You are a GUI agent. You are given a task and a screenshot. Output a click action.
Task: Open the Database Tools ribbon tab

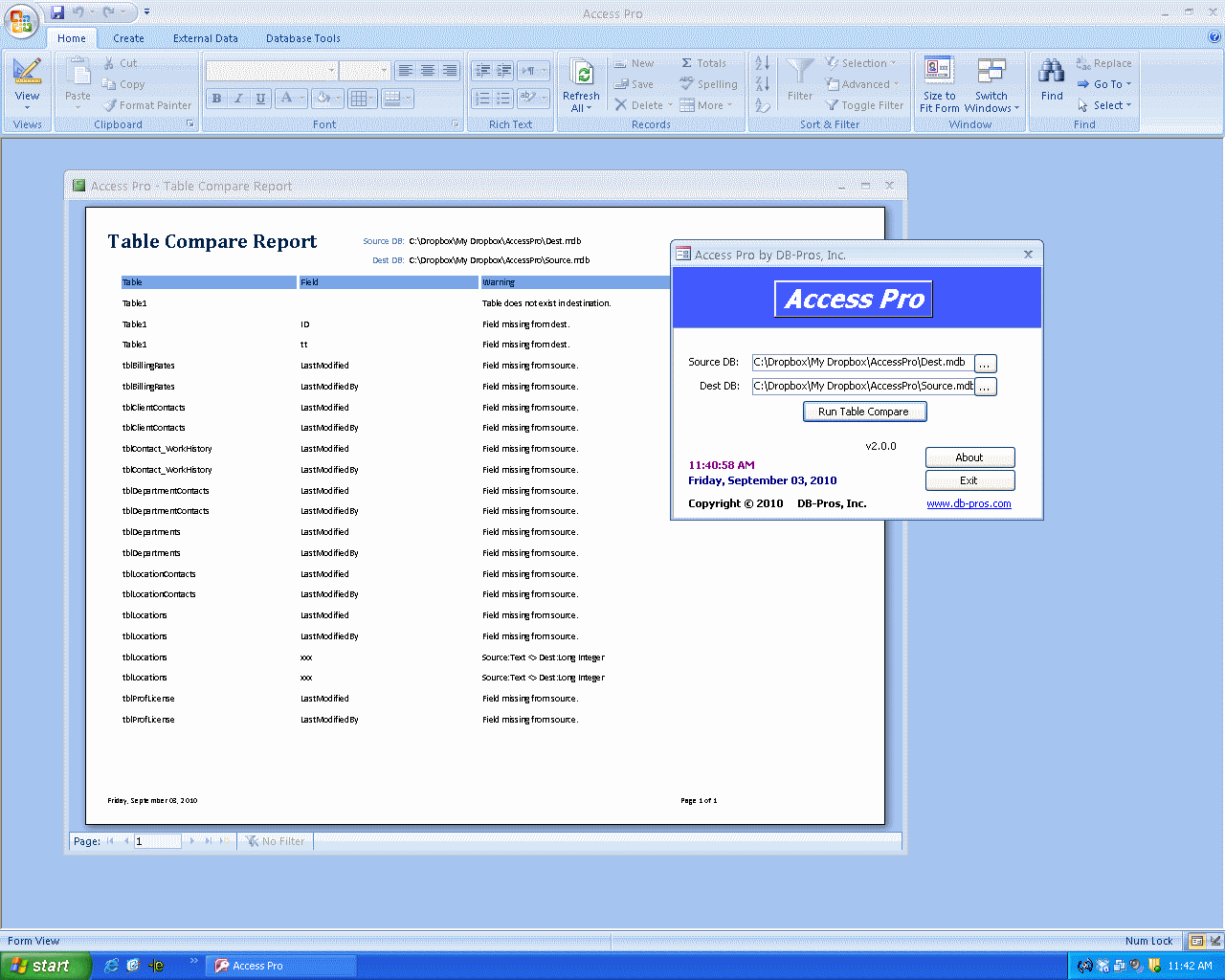click(x=303, y=38)
